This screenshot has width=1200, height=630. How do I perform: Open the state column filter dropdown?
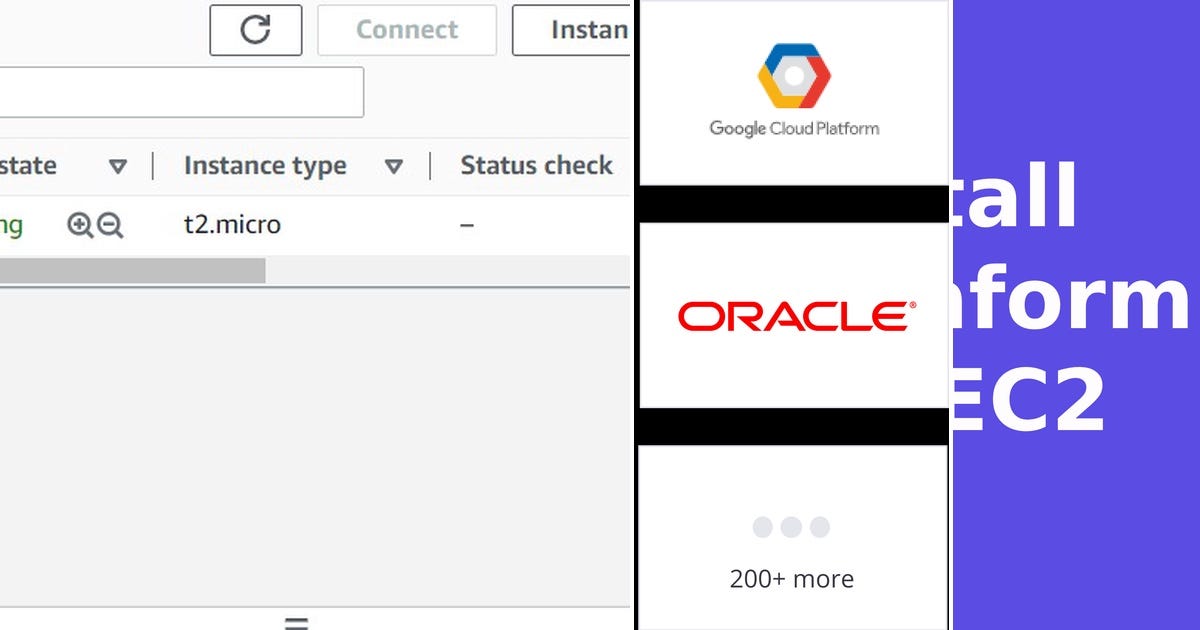pos(117,166)
